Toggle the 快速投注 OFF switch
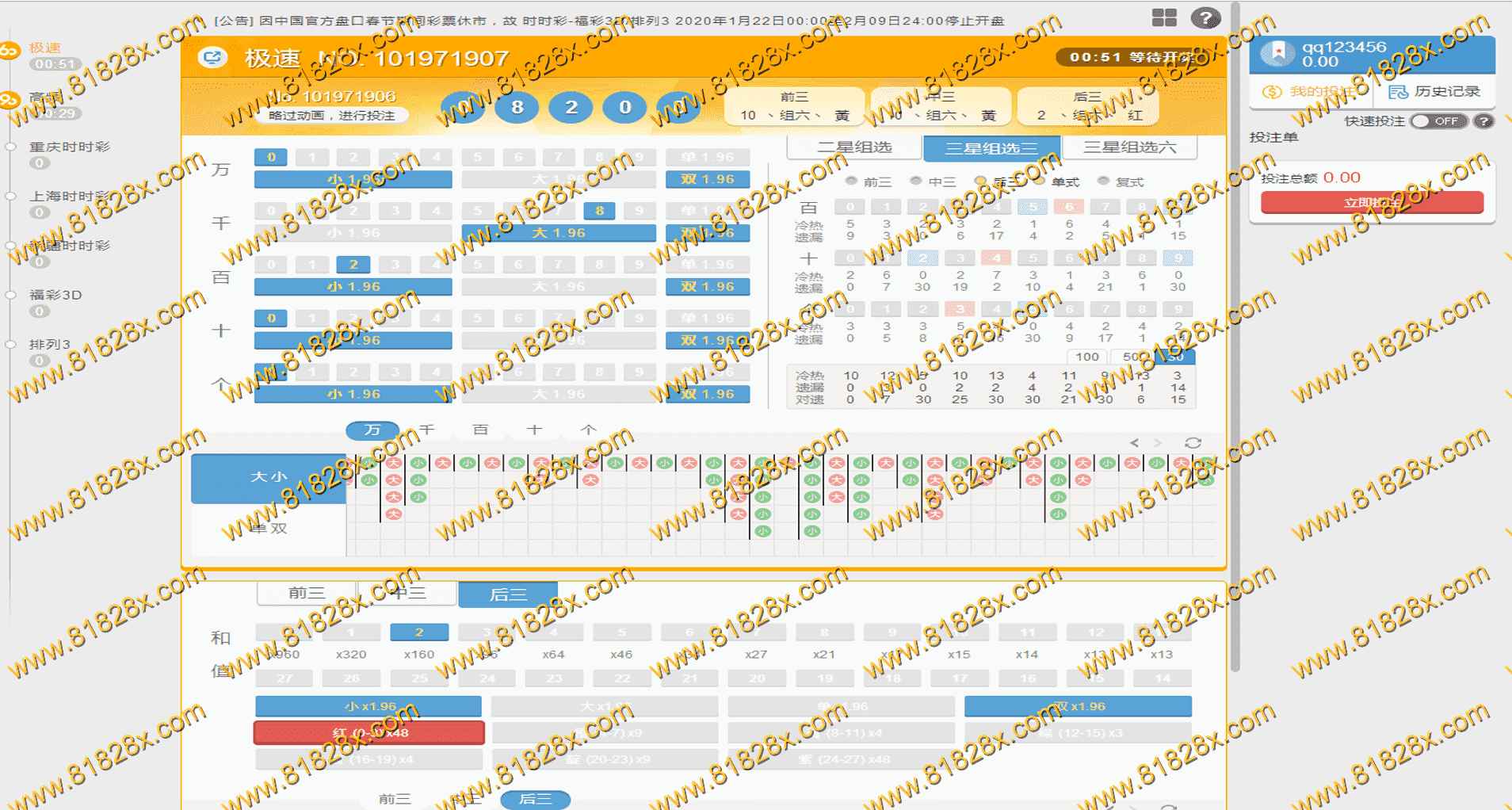This screenshot has height=810, width=1512. point(1438,121)
